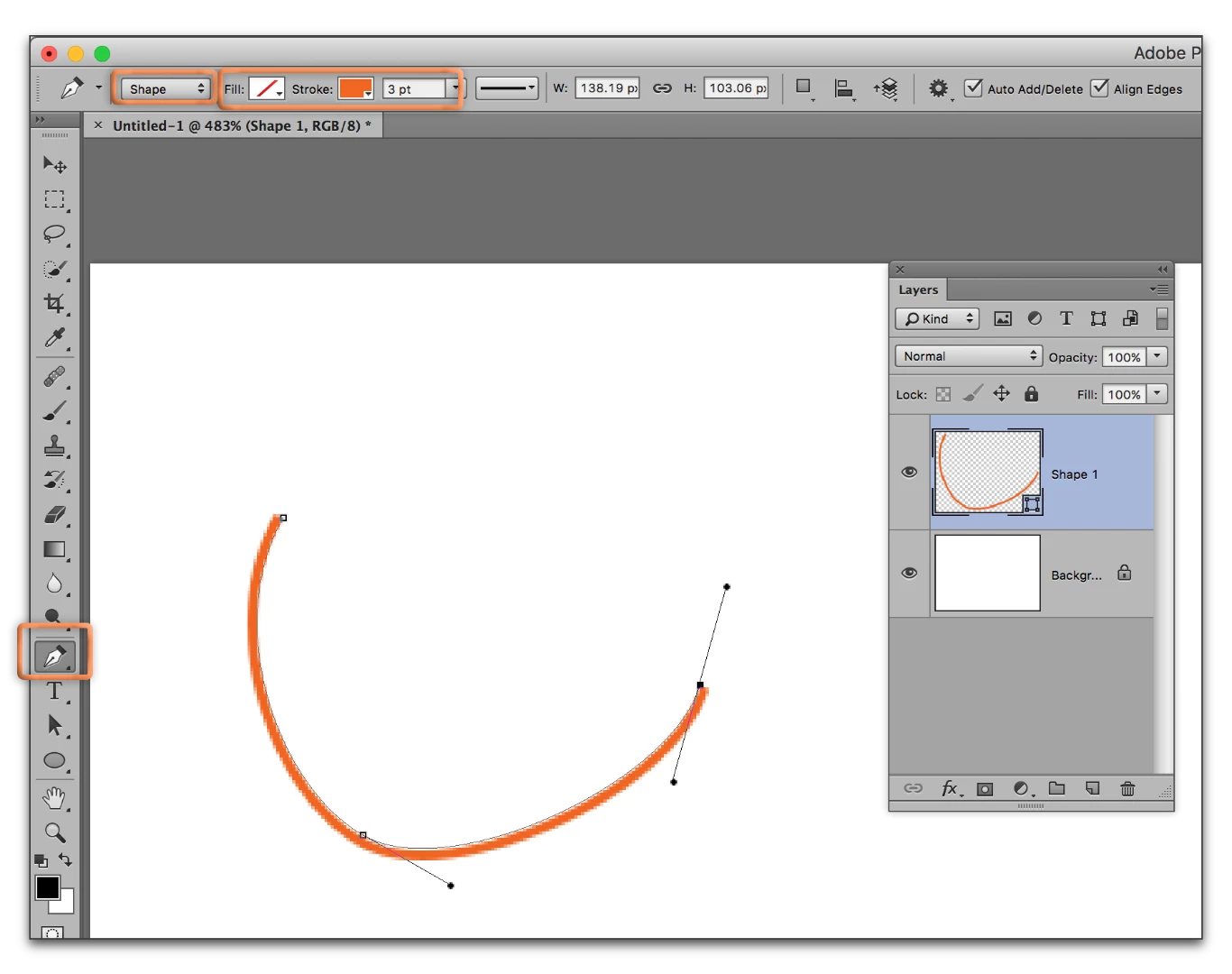Viewport: 1232px width, 974px height.
Task: Add a layer mask
Action: pyautogui.click(x=985, y=789)
